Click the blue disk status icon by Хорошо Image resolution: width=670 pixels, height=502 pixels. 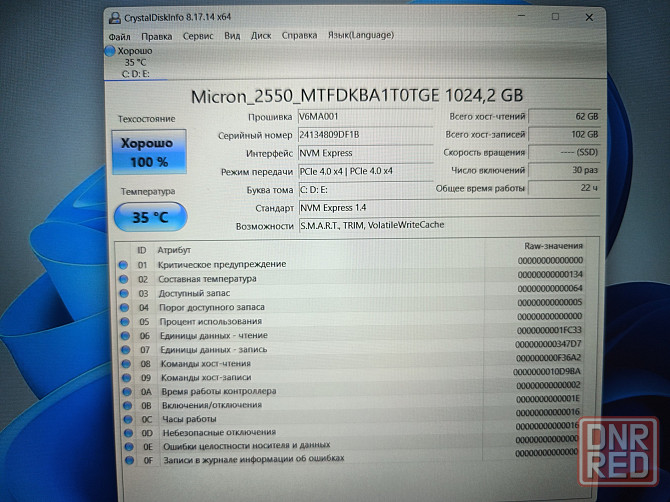110,51
